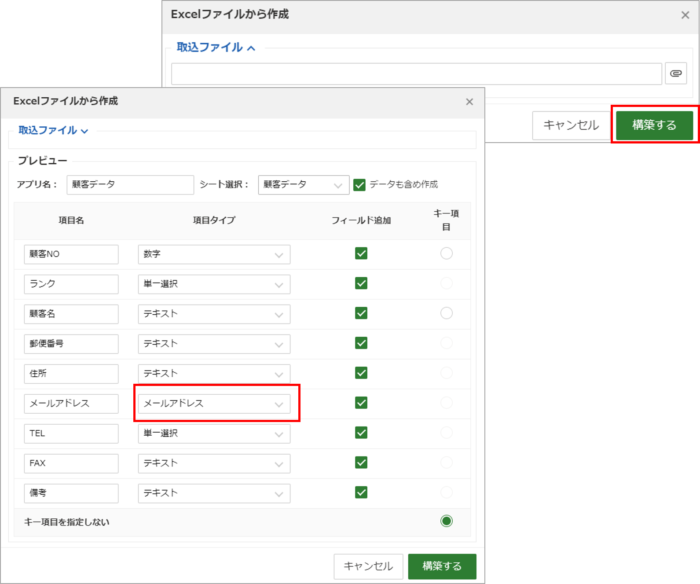Click the 項目名 column header
The width and height of the screenshot is (700, 584).
tap(71, 220)
